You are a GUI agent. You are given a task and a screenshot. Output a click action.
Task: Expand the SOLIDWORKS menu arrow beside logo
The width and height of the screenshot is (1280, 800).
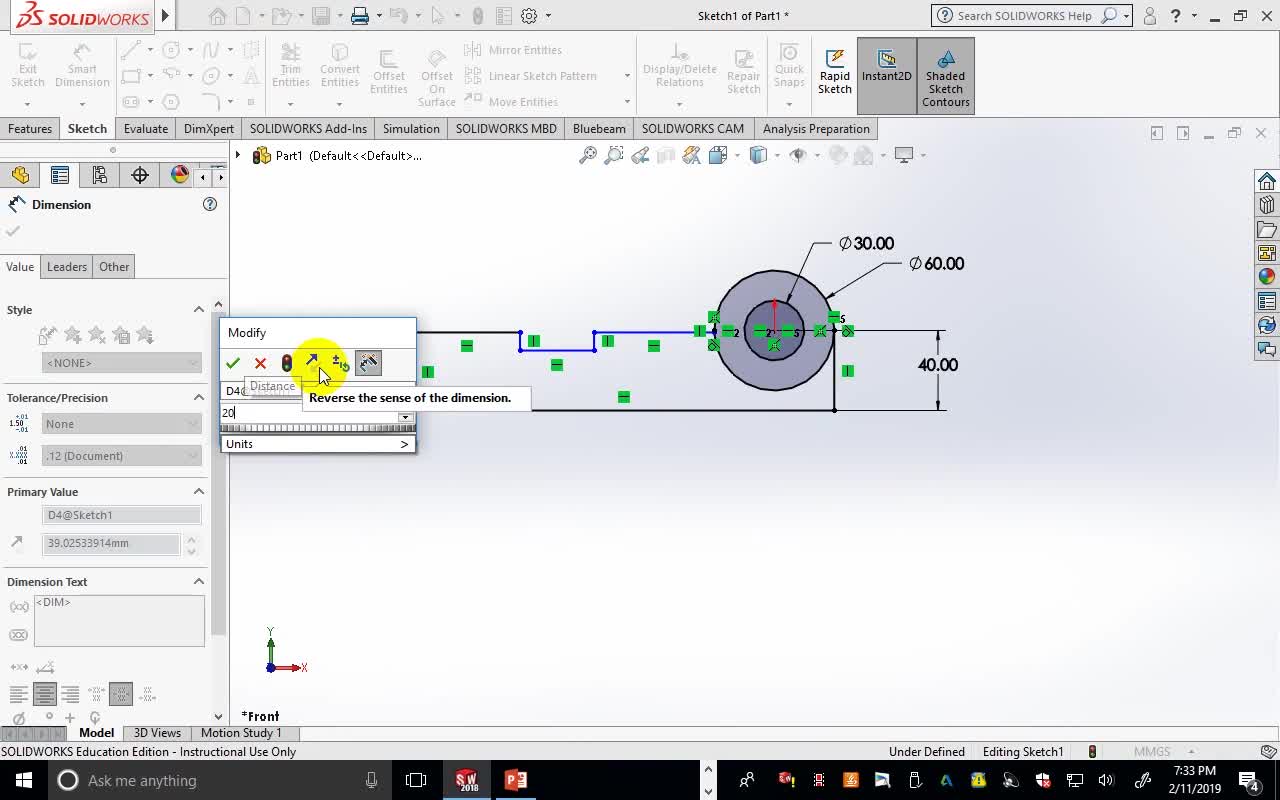[166, 16]
